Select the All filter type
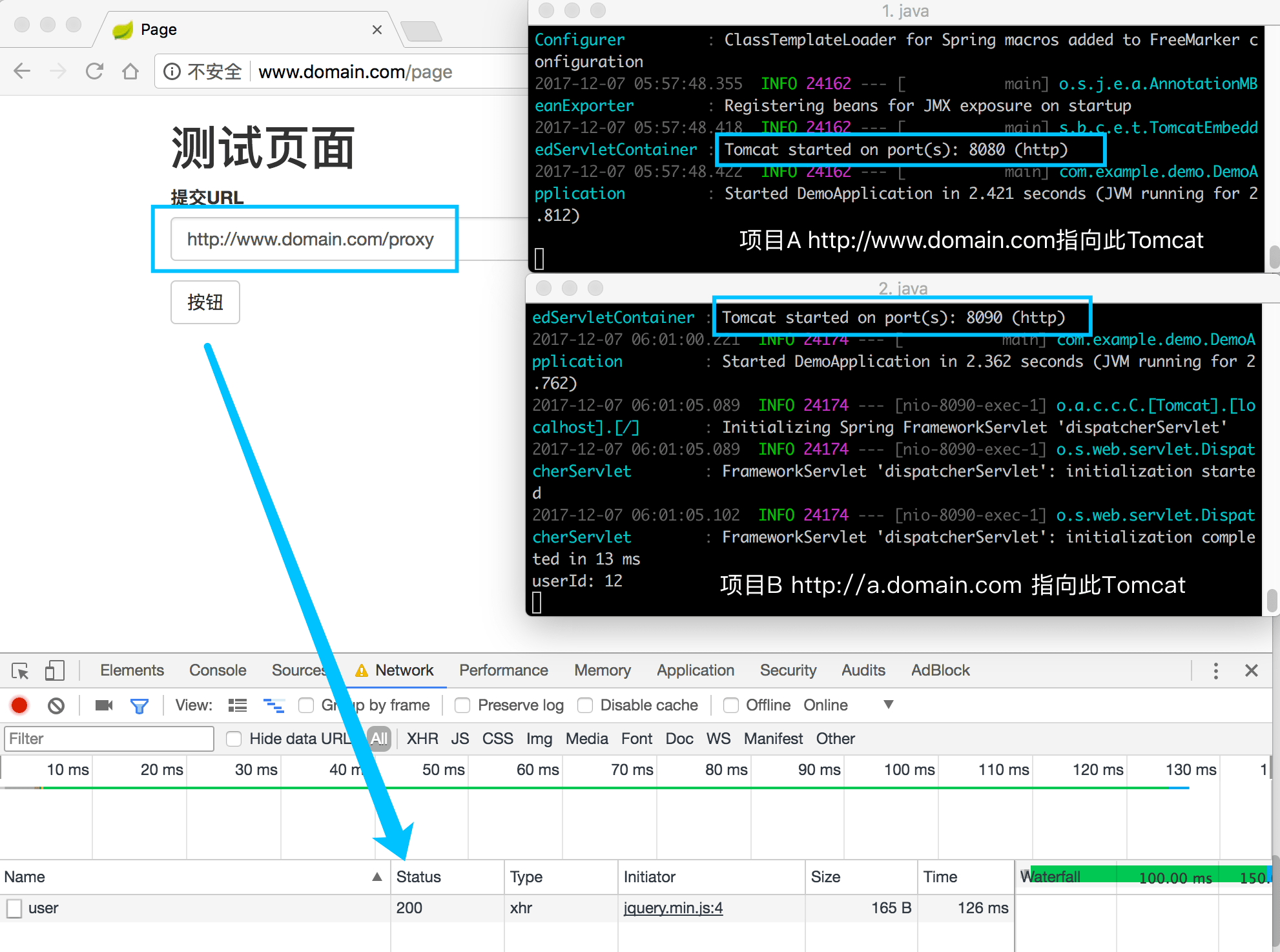 [379, 739]
